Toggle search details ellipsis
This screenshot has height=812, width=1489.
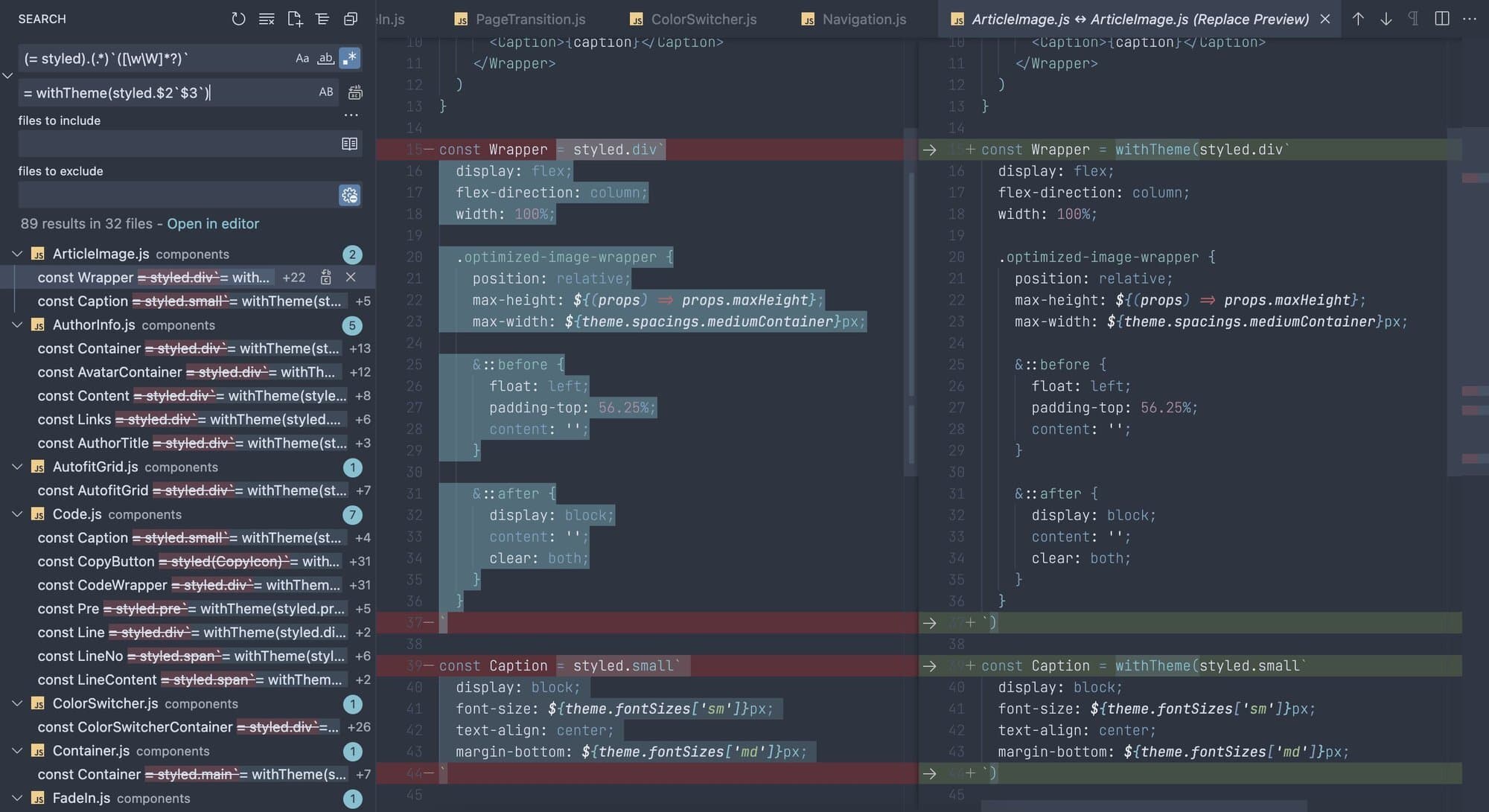point(351,115)
